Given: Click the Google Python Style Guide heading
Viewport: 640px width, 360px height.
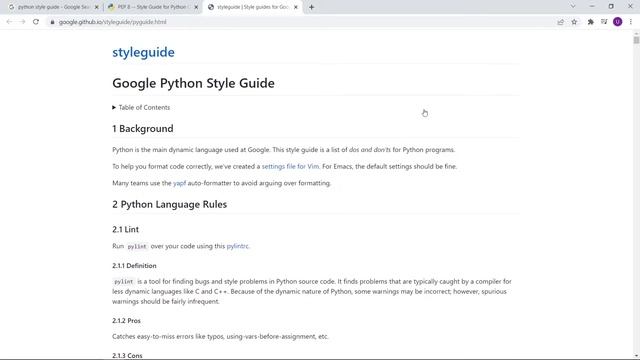Looking at the screenshot, I should [193, 83].
